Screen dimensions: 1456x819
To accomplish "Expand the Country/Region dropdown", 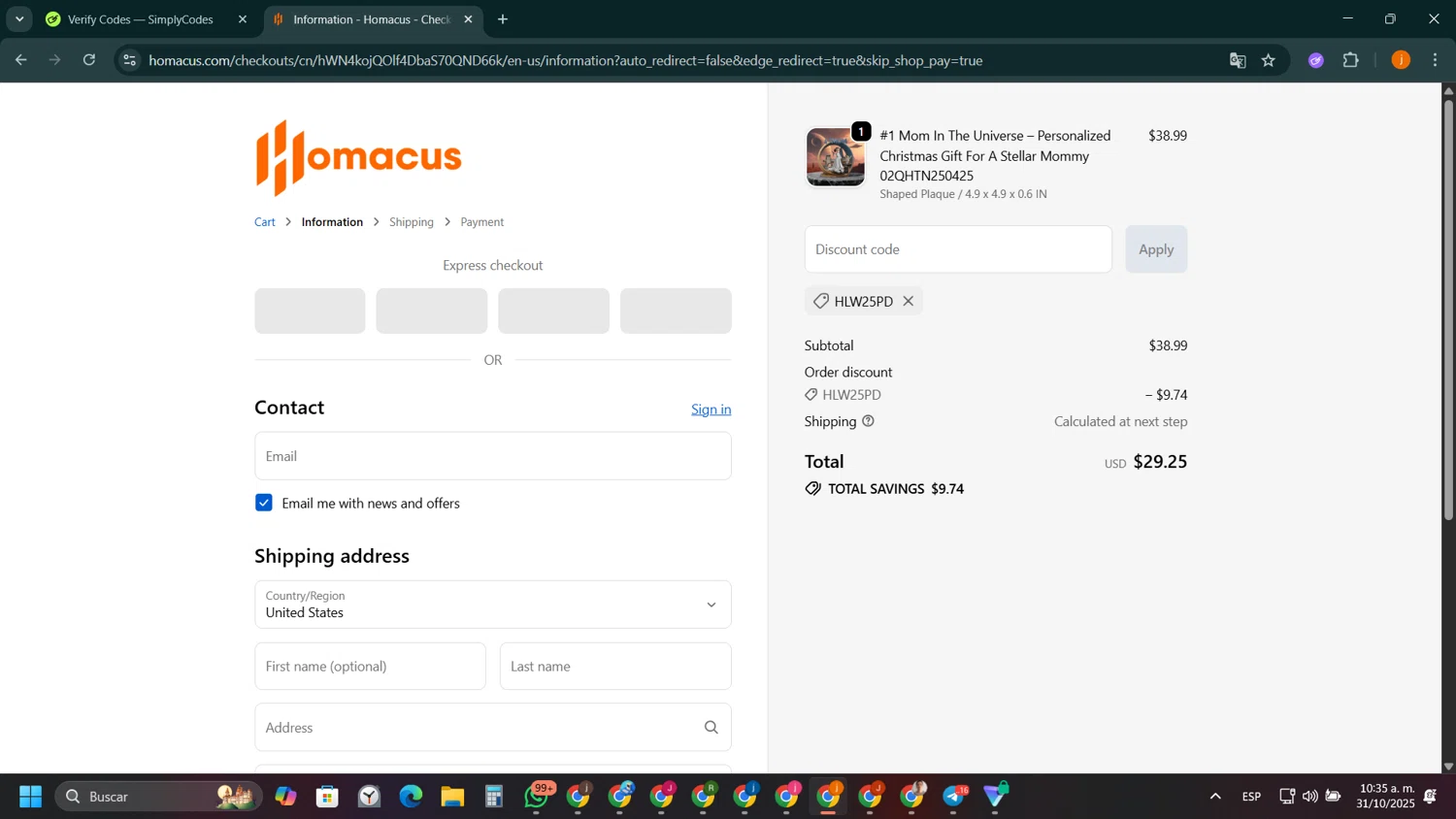I will click(x=493, y=605).
